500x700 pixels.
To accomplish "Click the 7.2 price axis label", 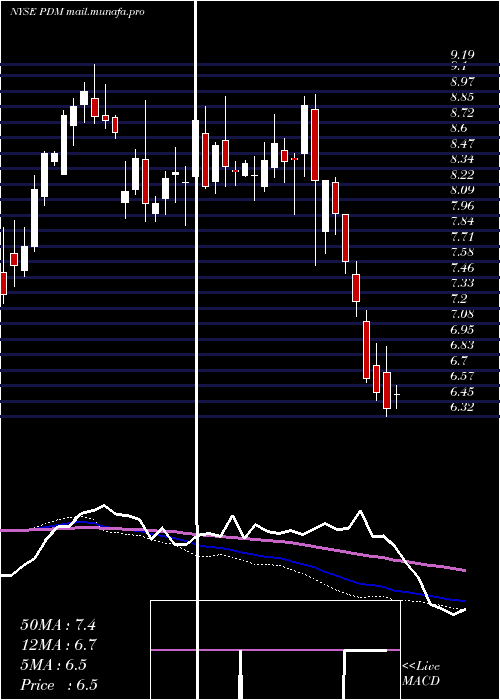I will (x=459, y=299).
